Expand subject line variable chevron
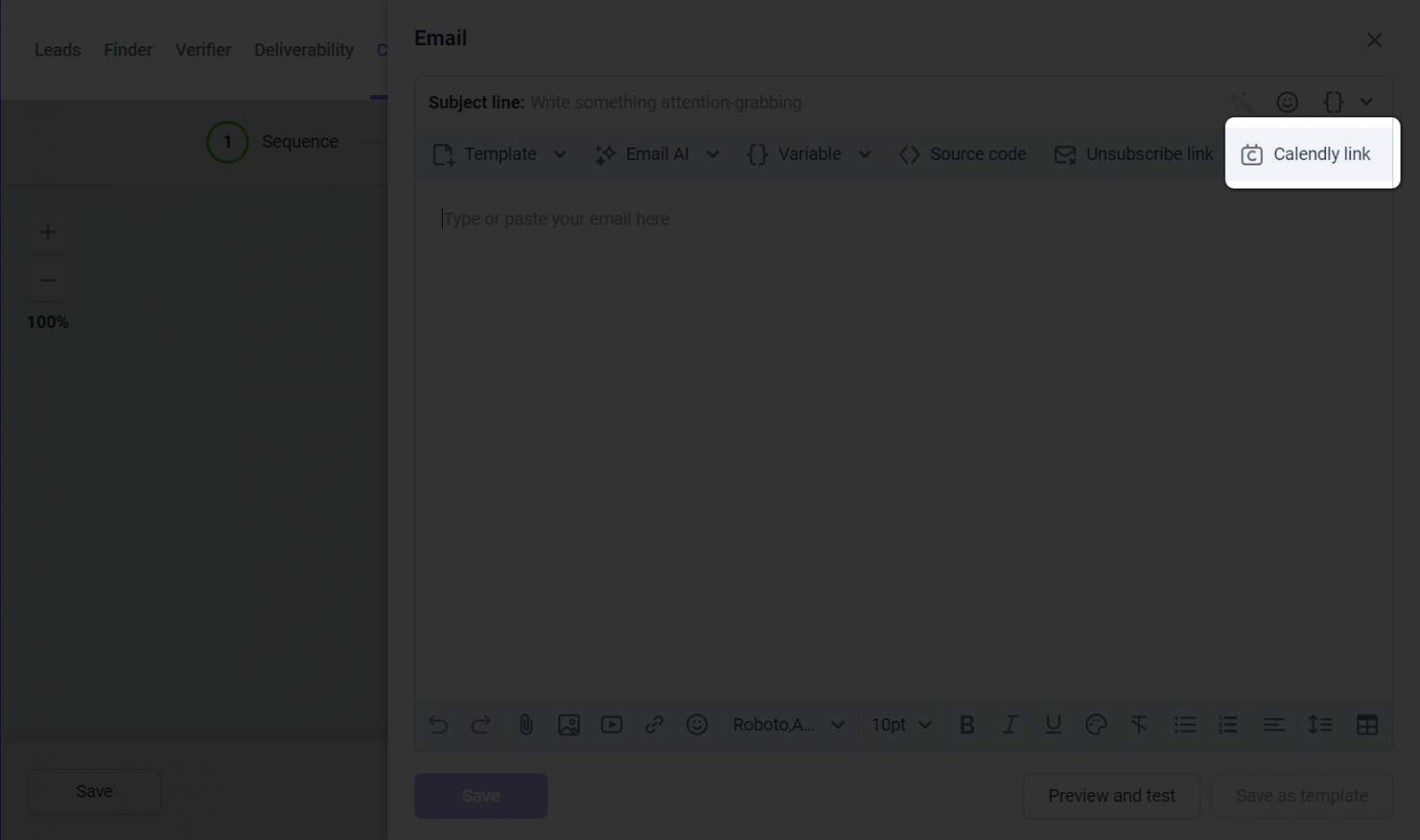1420x840 pixels. click(1366, 102)
